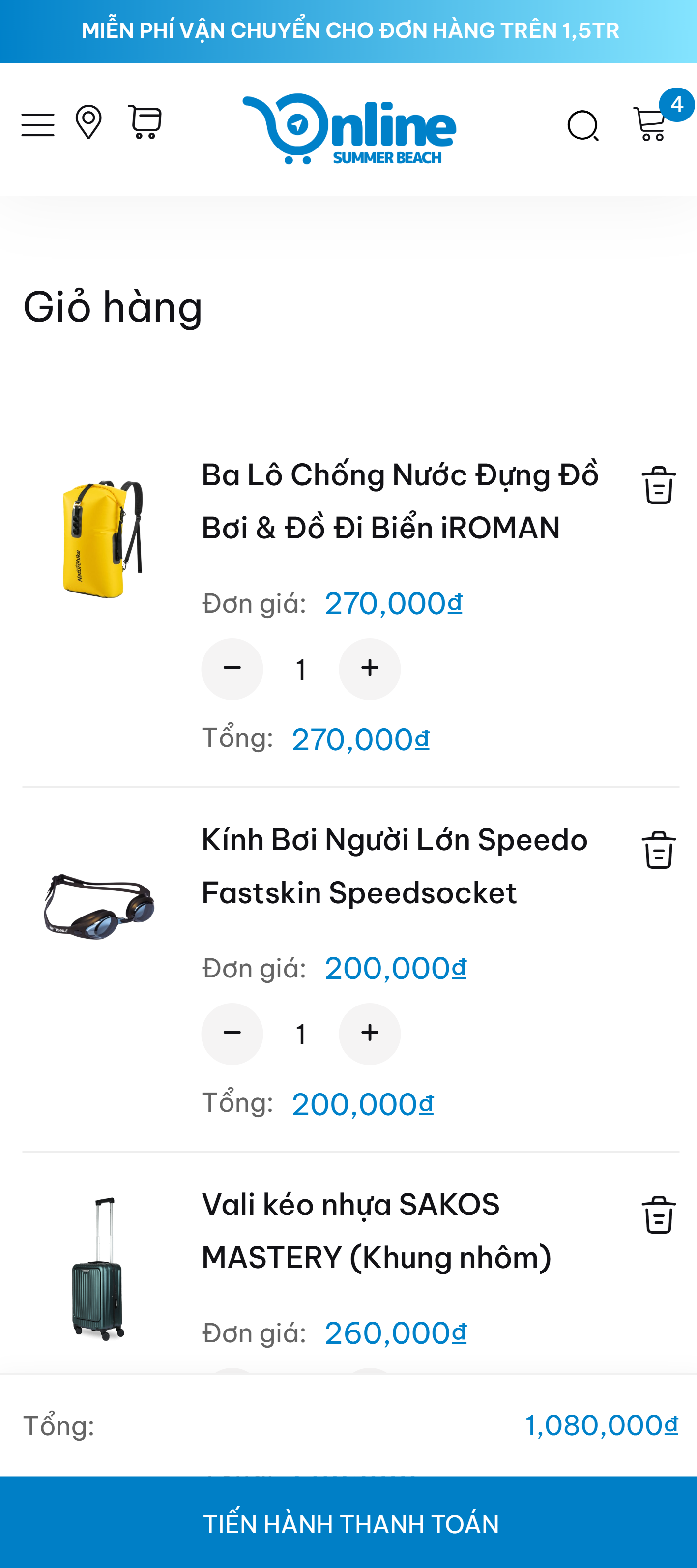697x1568 pixels.
Task: Click the small cart icon beside location pin
Action: click(145, 122)
